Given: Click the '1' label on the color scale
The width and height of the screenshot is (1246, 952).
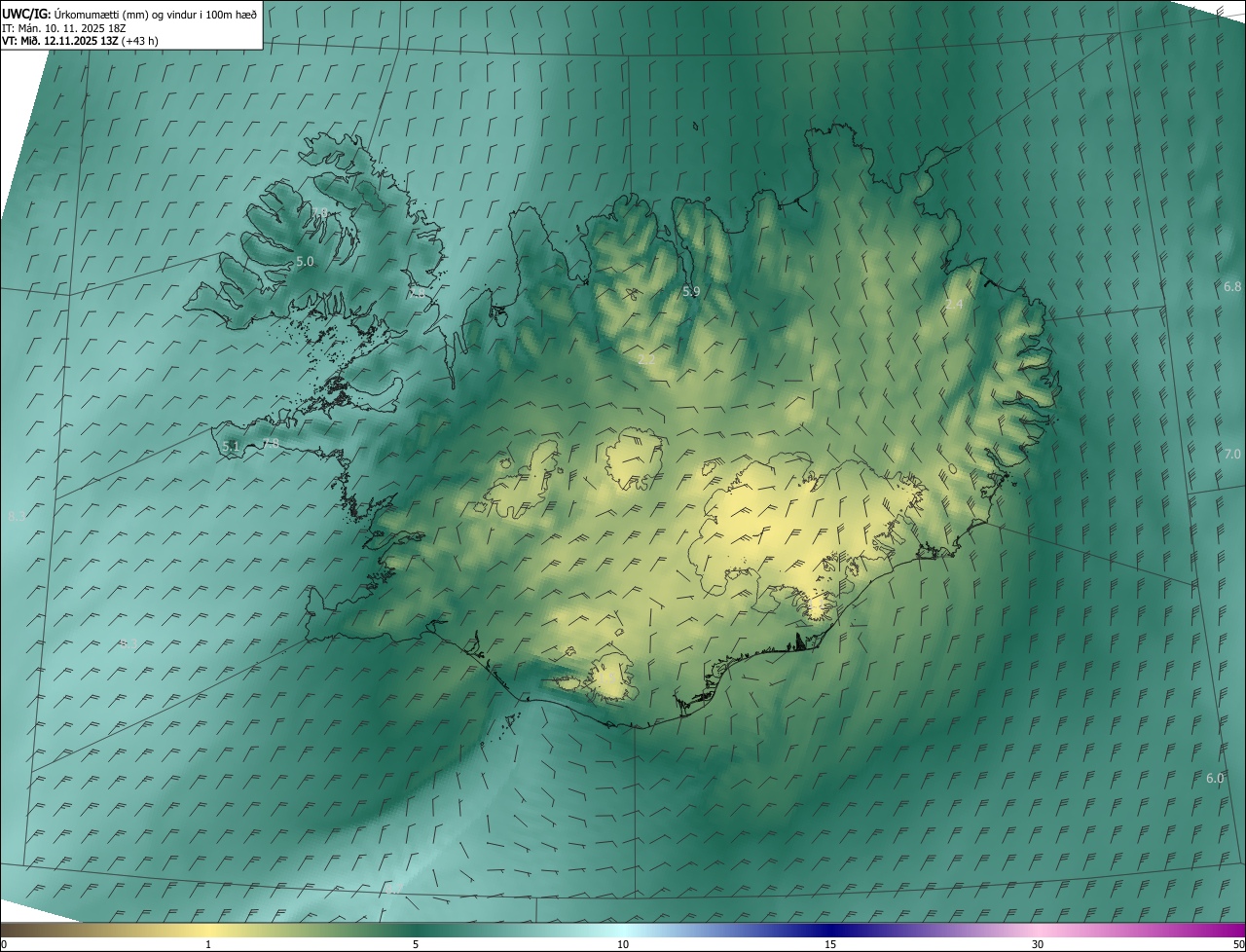Looking at the screenshot, I should (208, 945).
